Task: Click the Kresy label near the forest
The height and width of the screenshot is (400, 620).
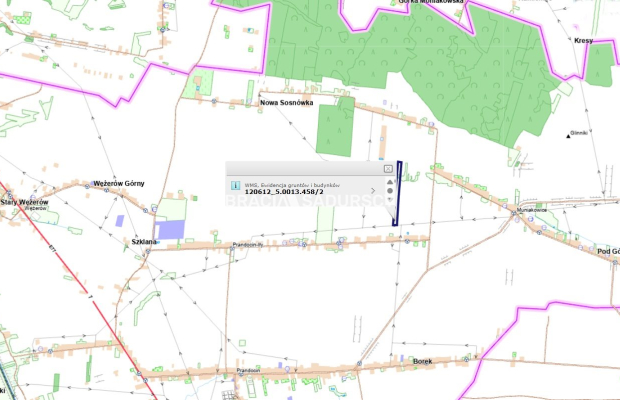Action: pyautogui.click(x=584, y=41)
